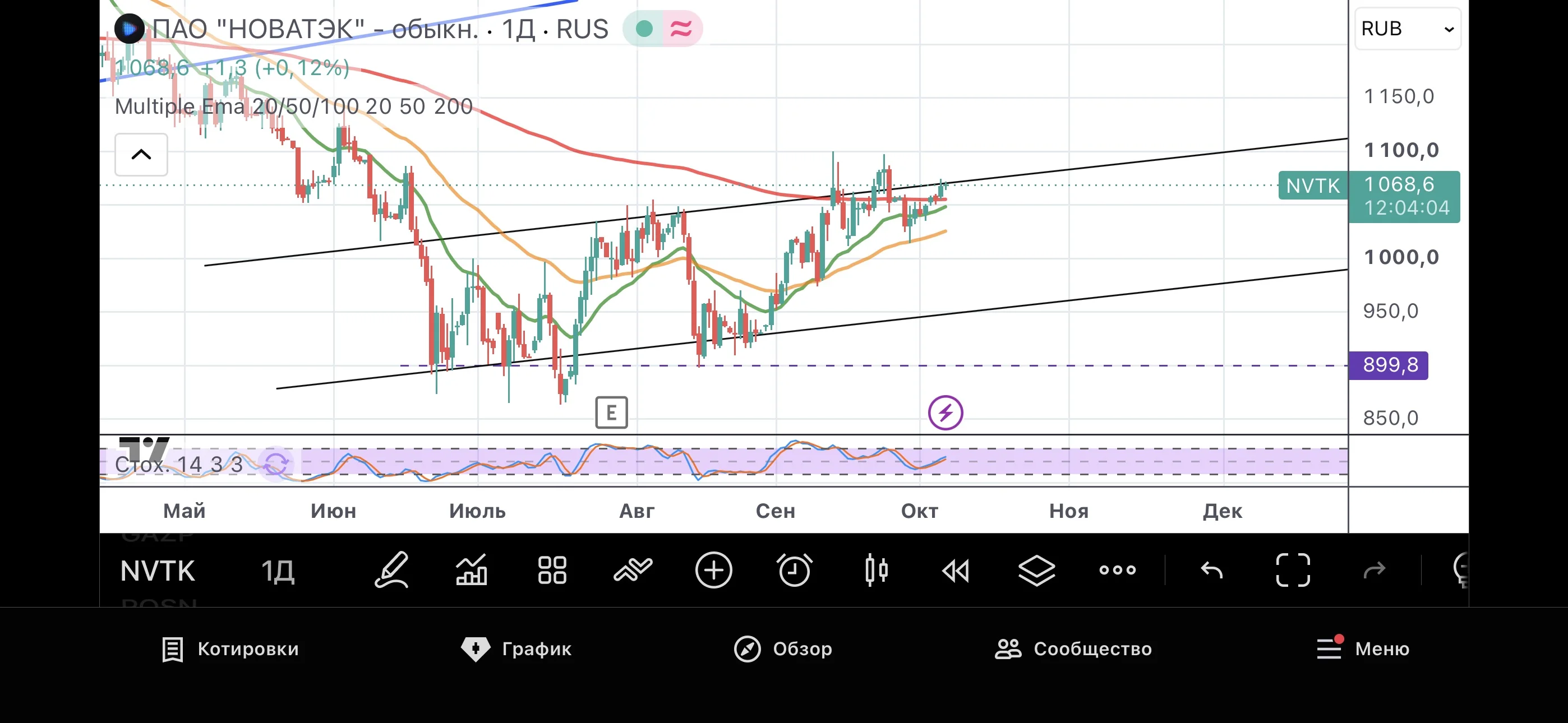Open more options three dots
The image size is (1568, 723).
1118,570
